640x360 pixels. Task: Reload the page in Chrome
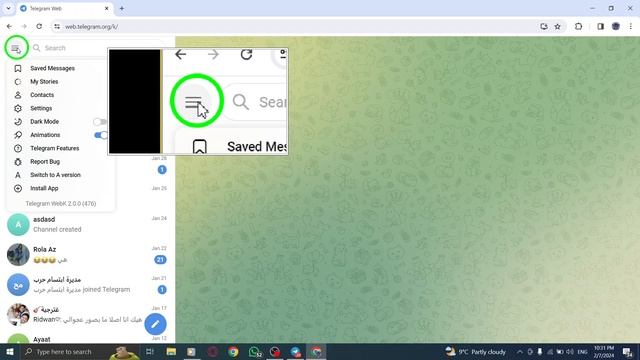click(x=39, y=27)
